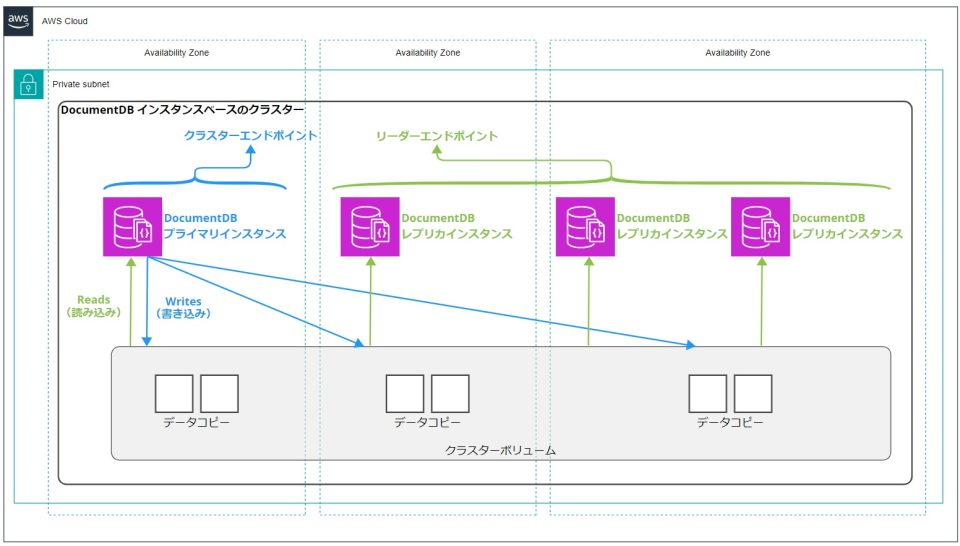The height and width of the screenshot is (546, 960).
Task: Click the "DocumentDB プライマリインスタンス" label
Action: coord(225,226)
